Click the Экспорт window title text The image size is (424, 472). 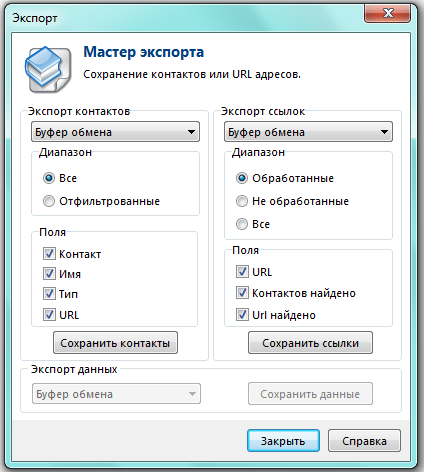[35, 18]
